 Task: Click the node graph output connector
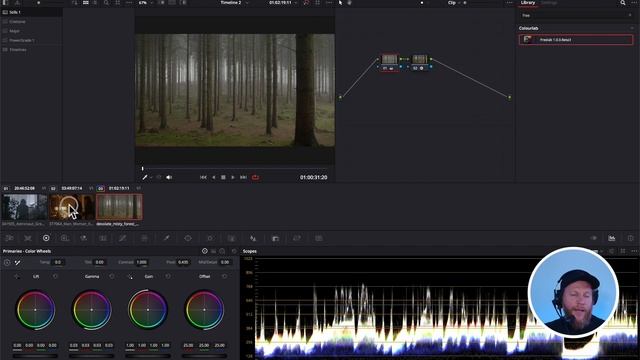509,97
